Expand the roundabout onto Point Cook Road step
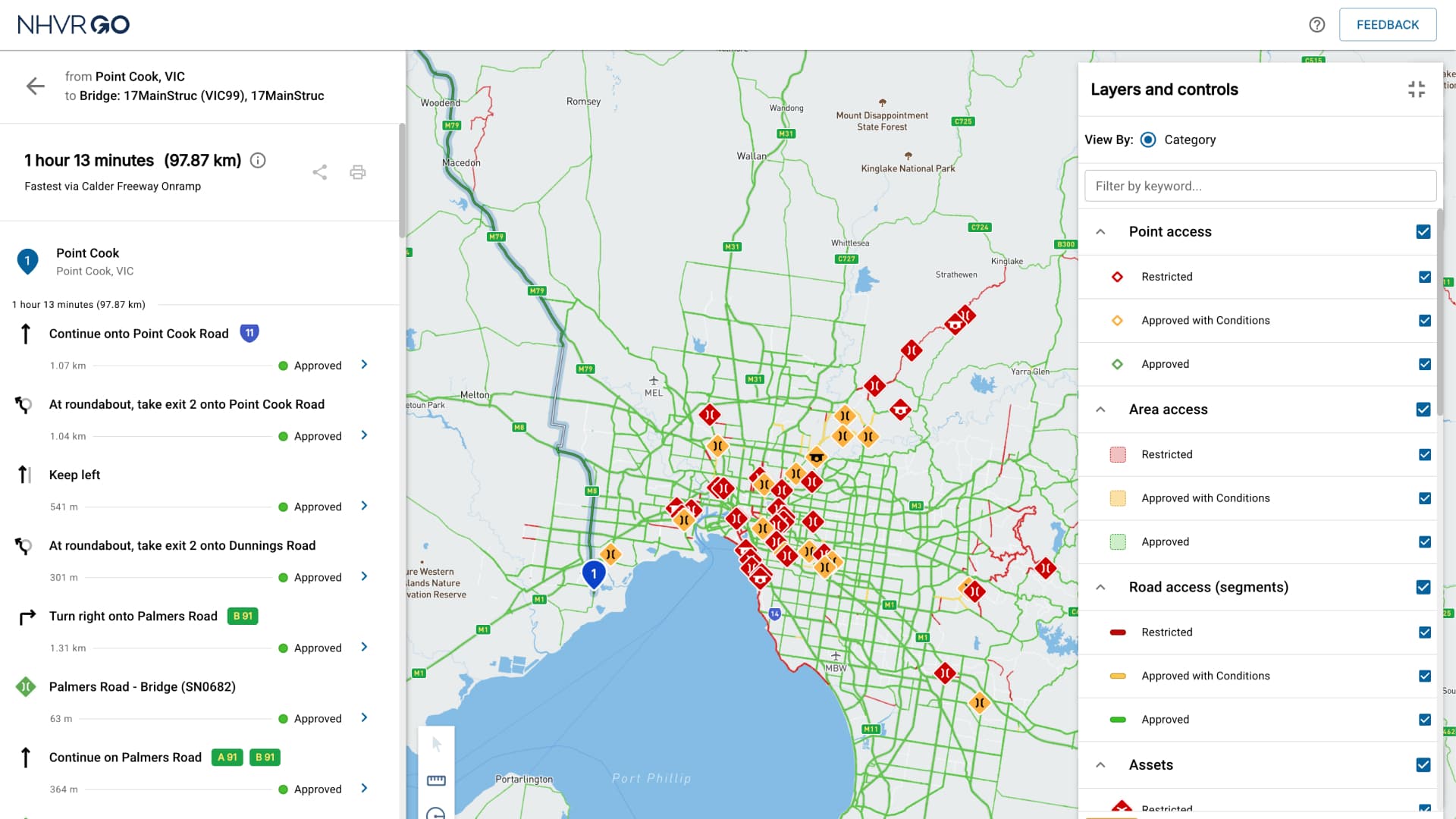Viewport: 1456px width, 819px height. 364,435
